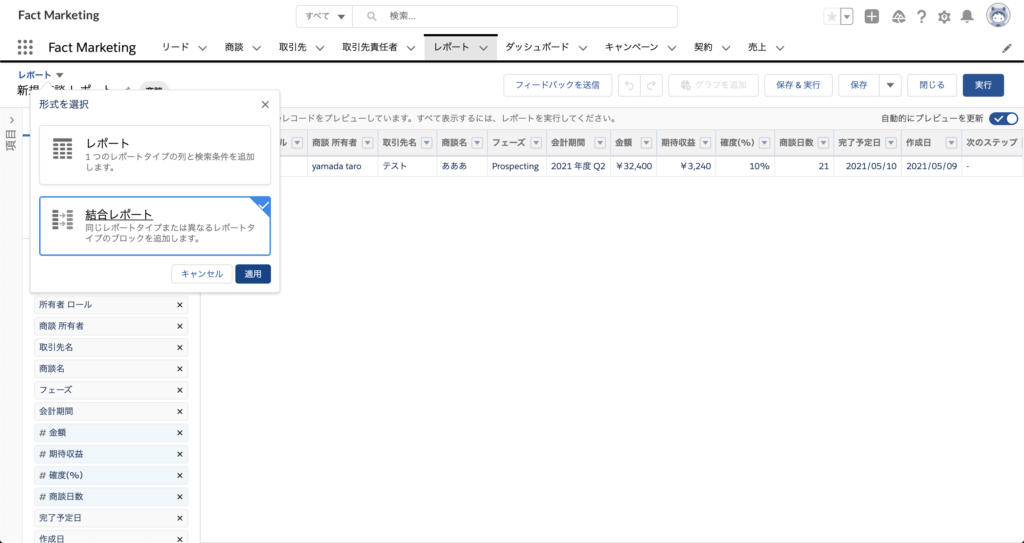Open the すべて search scope dropdown
1024x543 pixels.
pos(326,17)
